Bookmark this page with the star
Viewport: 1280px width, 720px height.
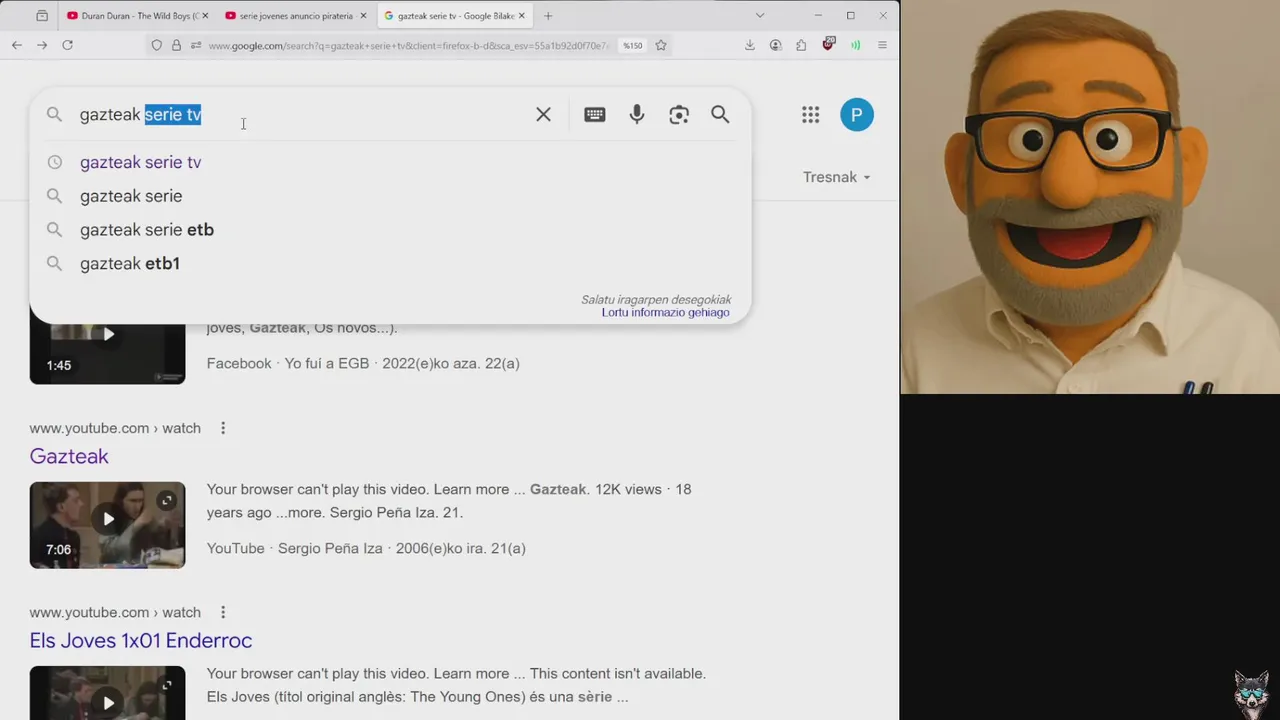click(x=661, y=45)
